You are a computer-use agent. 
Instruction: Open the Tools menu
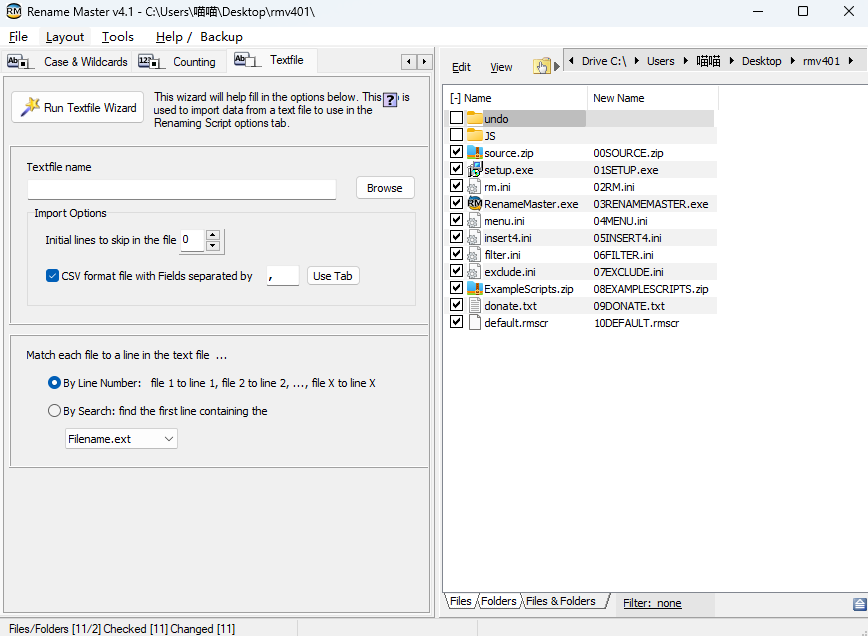point(118,37)
